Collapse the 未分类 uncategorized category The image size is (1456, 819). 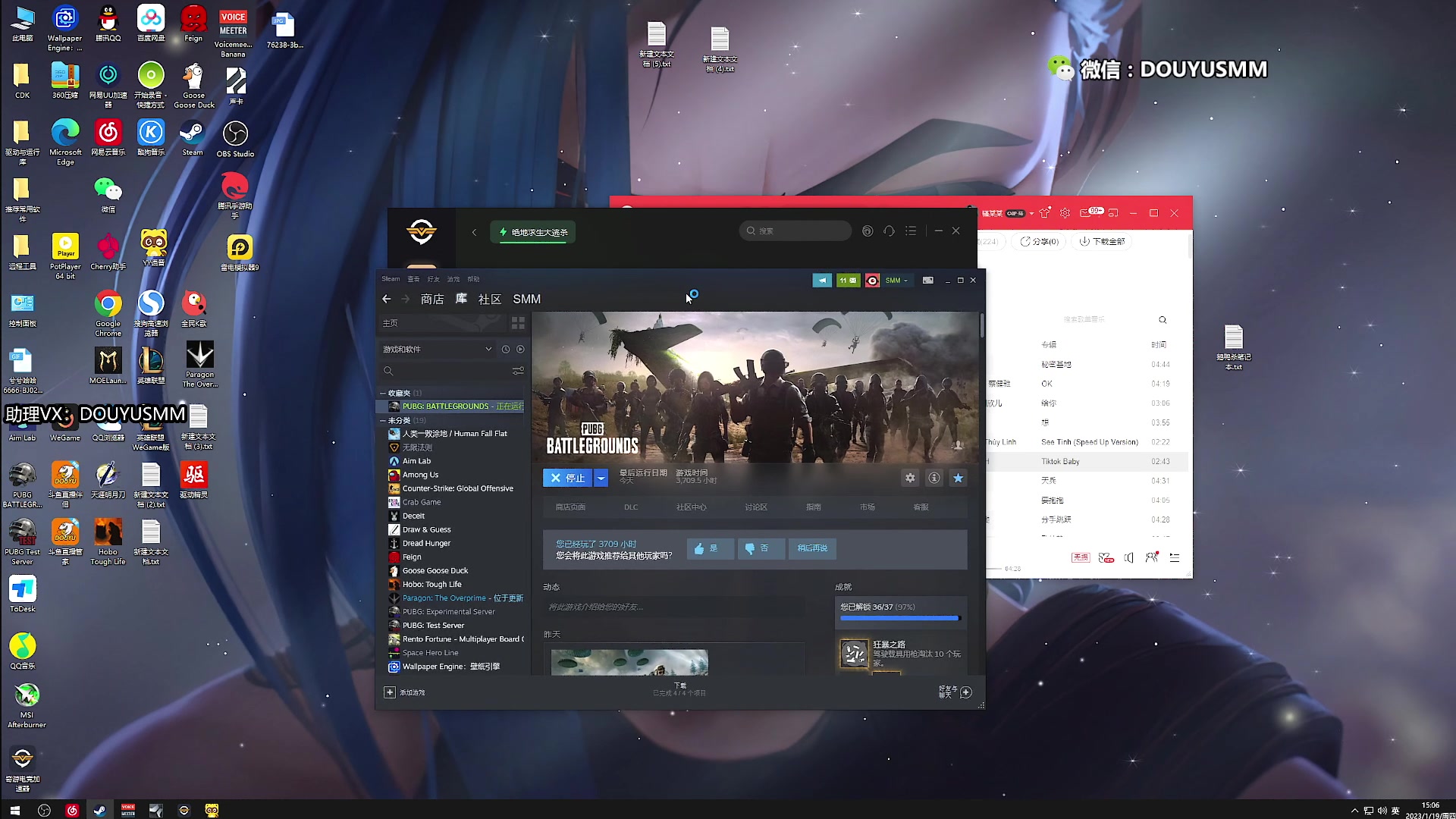coord(383,420)
